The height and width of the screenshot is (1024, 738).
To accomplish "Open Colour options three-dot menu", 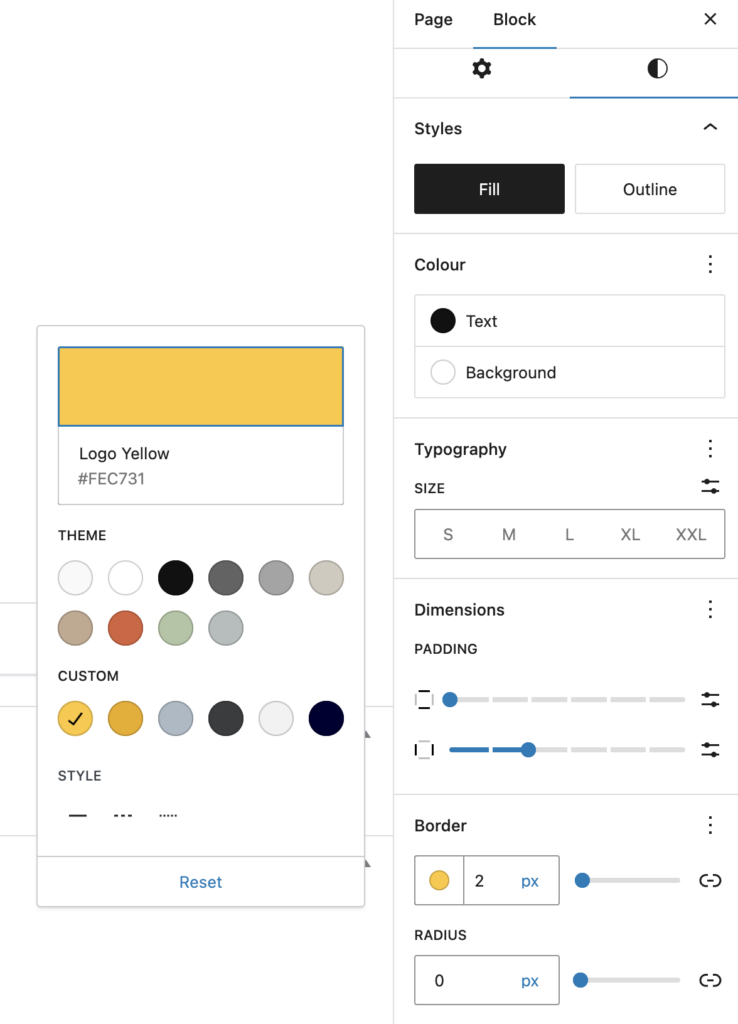I will [710, 264].
